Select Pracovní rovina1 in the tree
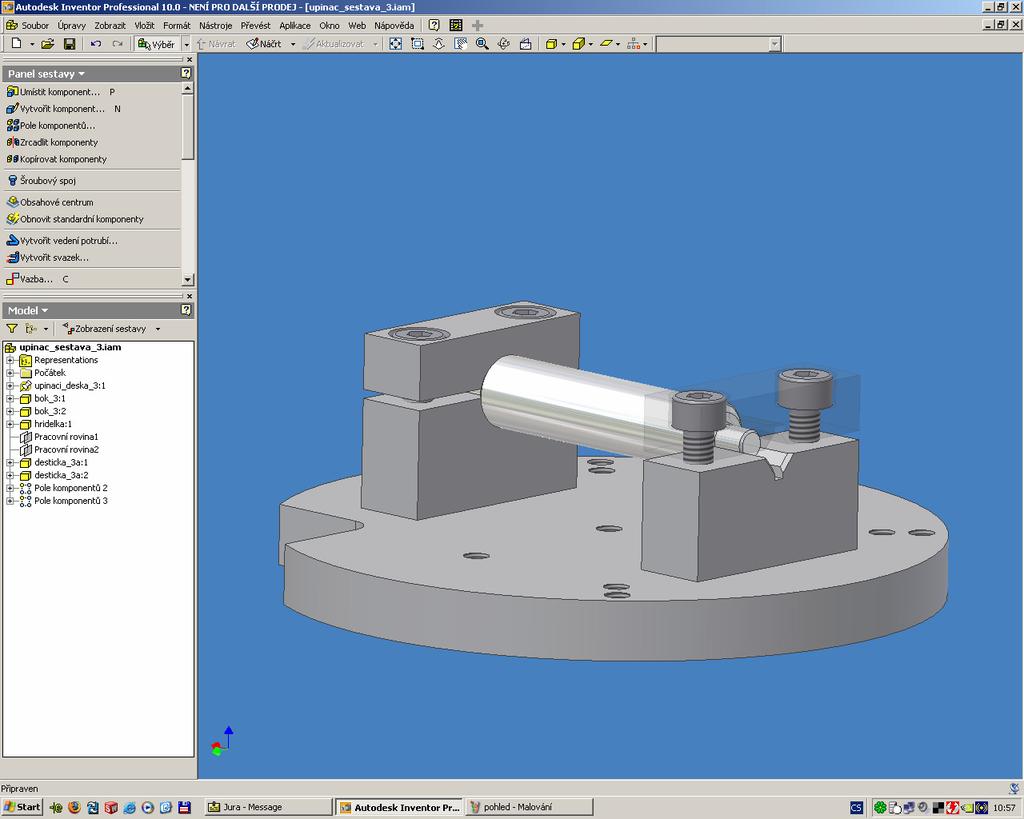 point(66,437)
